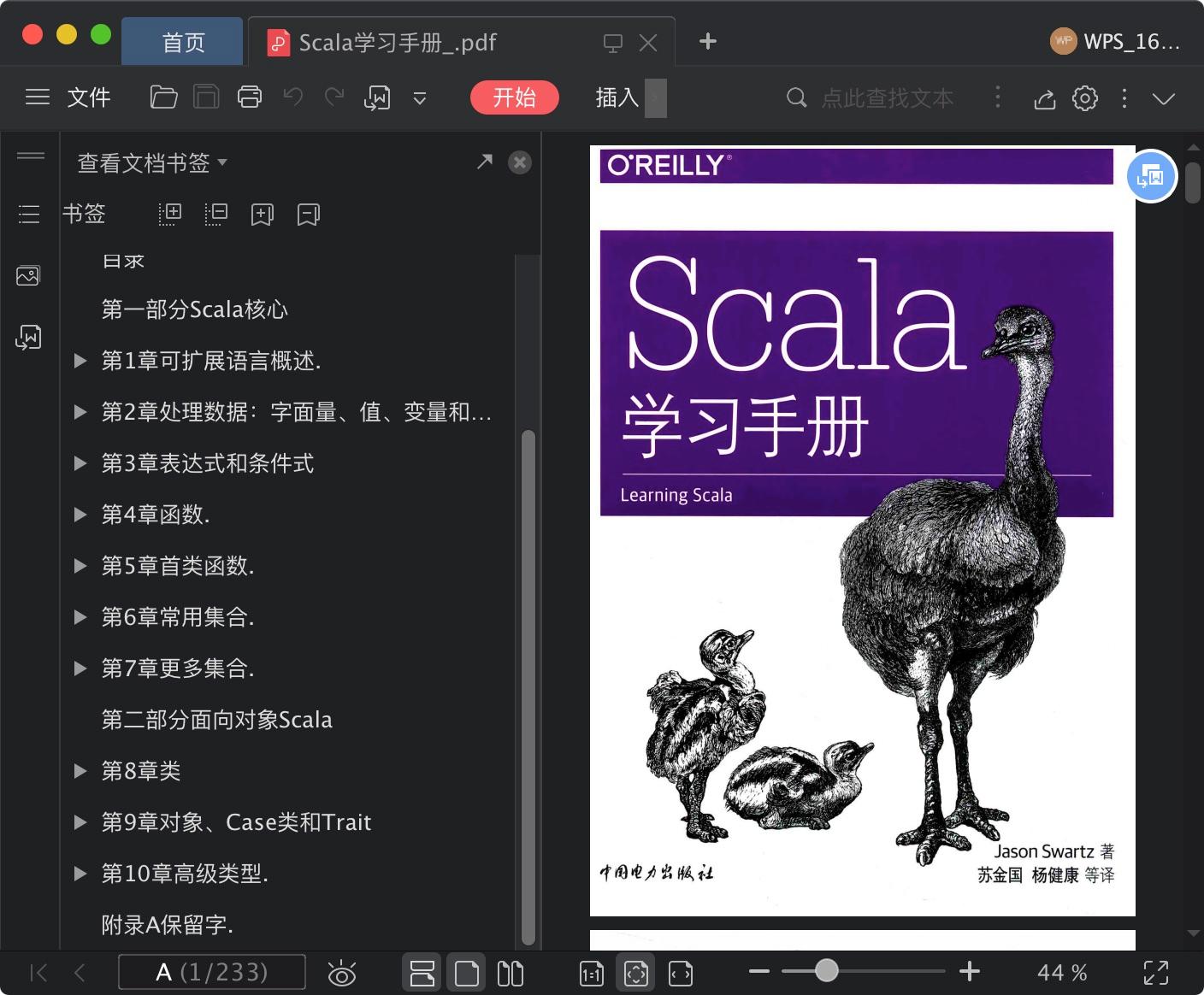This screenshot has width=1204, height=995.
Task: Click the share/export icon
Action: 1044,99
